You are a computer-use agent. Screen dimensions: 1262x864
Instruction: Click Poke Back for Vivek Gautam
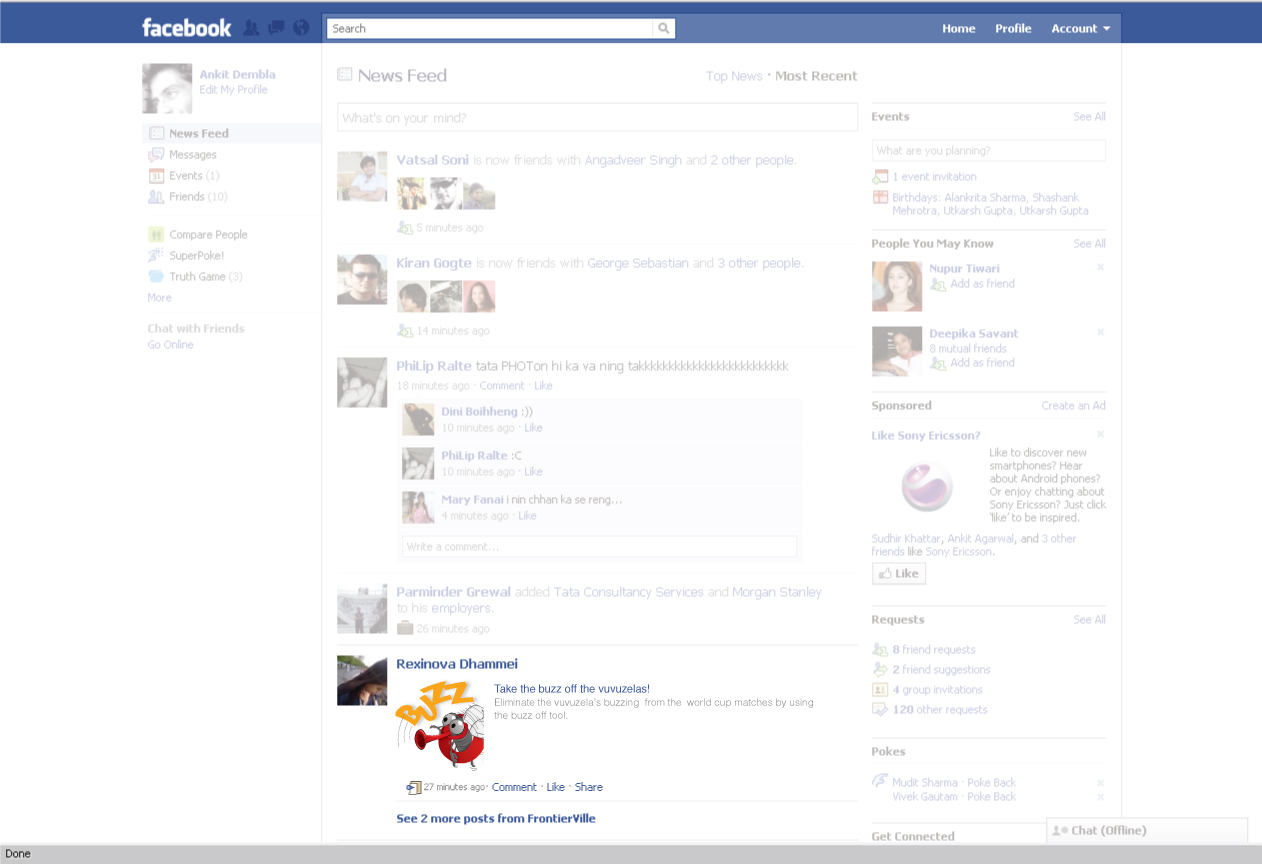click(x=991, y=796)
